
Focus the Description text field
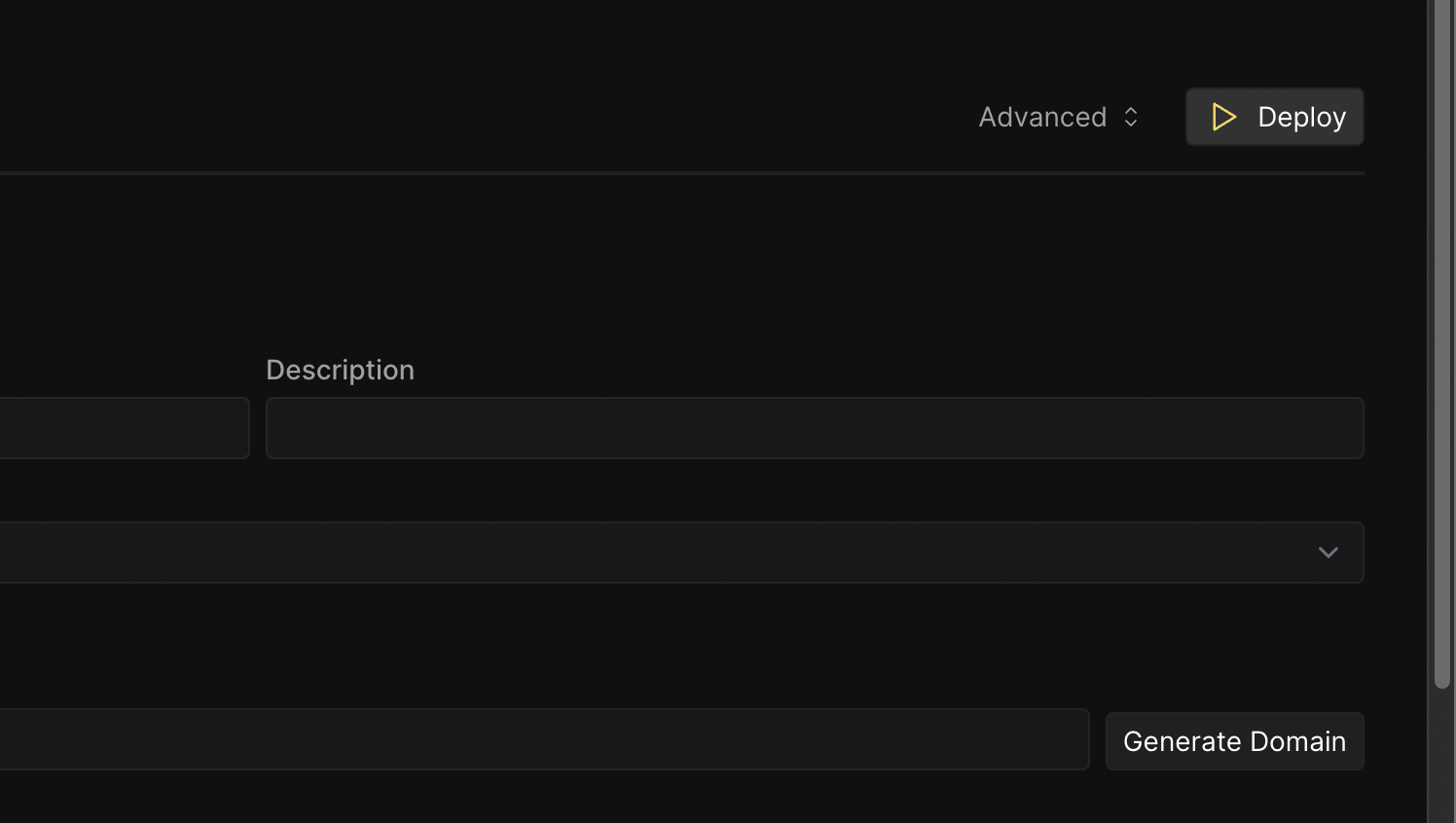(814, 428)
